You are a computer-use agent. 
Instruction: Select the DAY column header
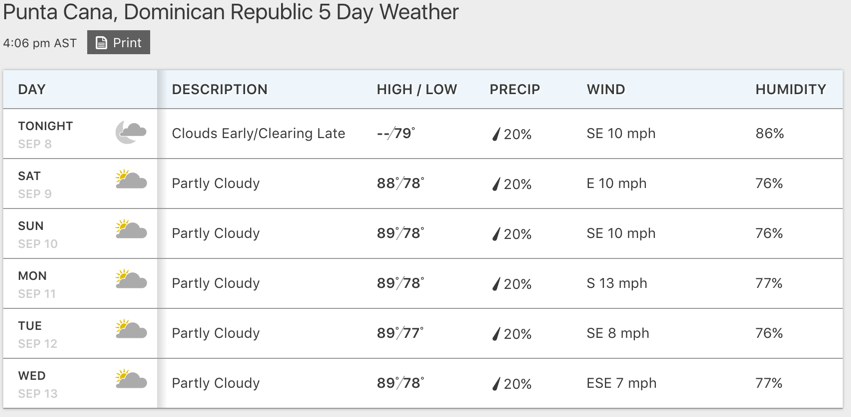pyautogui.click(x=31, y=89)
